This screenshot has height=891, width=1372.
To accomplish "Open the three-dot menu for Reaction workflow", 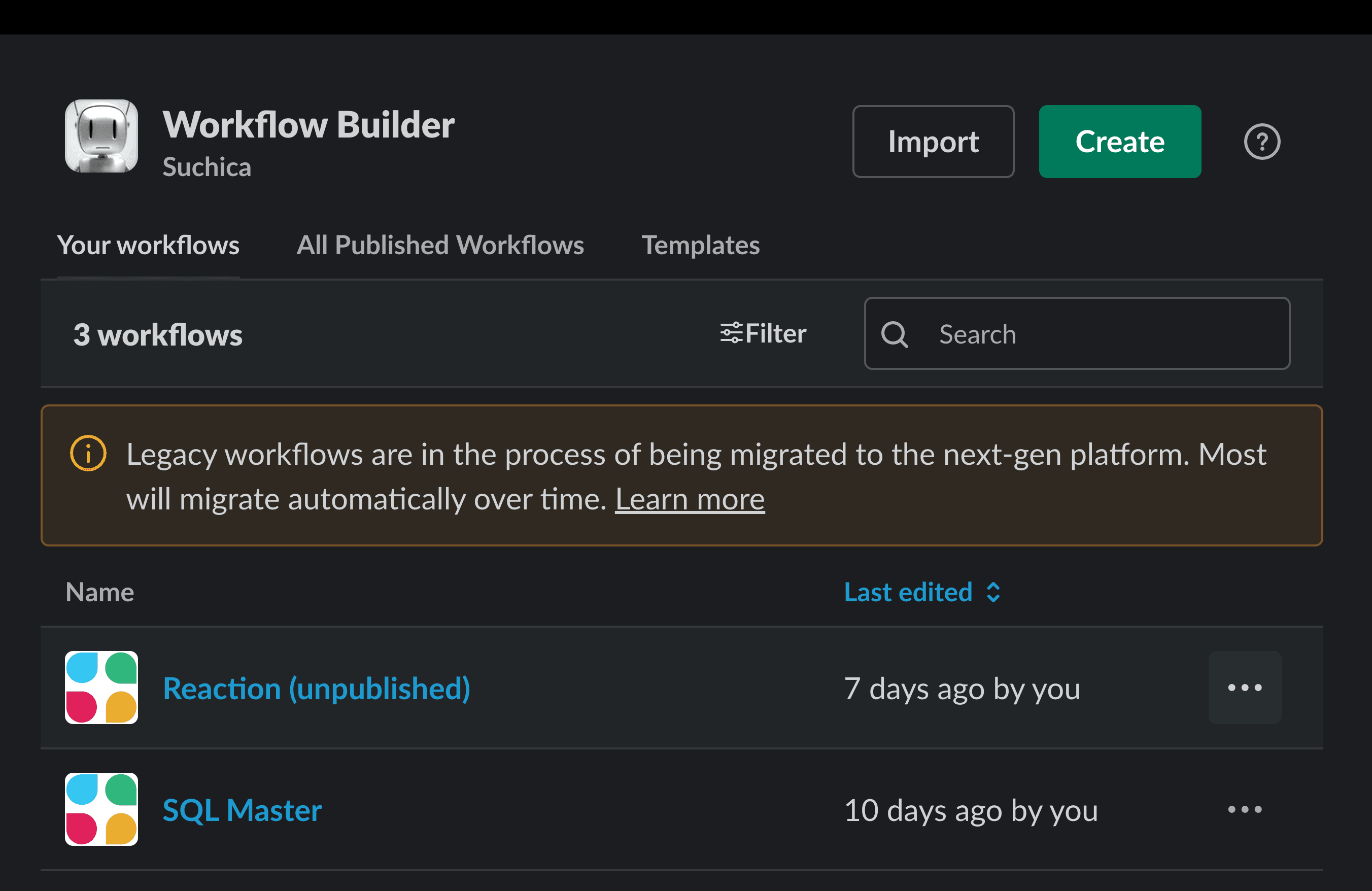I will coord(1245,688).
